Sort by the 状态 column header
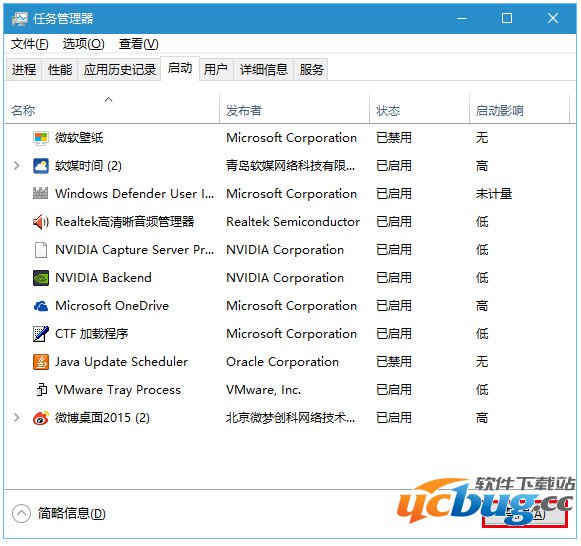Screen dimensions: 581x546 [419, 110]
